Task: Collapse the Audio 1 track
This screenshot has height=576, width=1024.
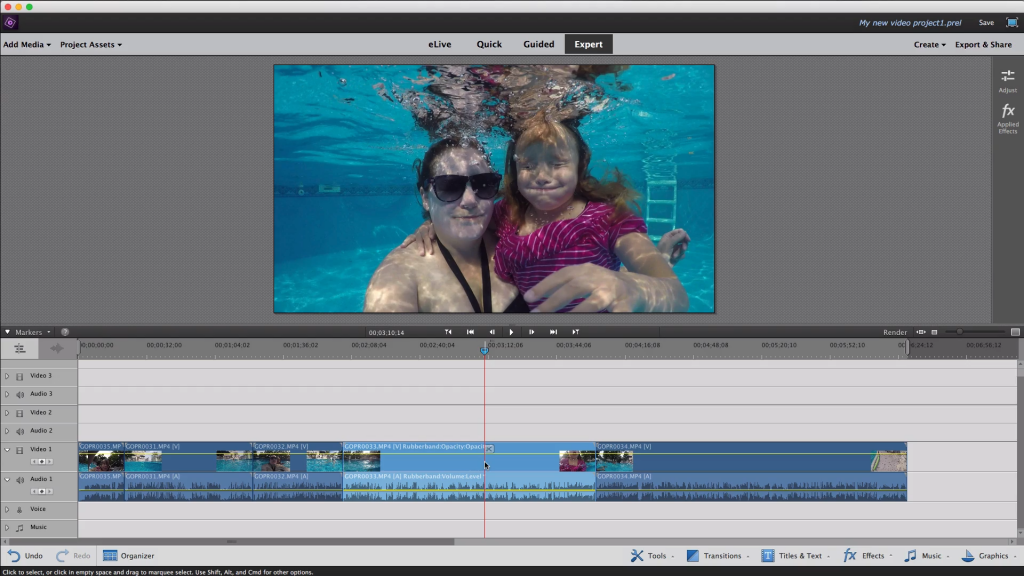Action: (7, 479)
